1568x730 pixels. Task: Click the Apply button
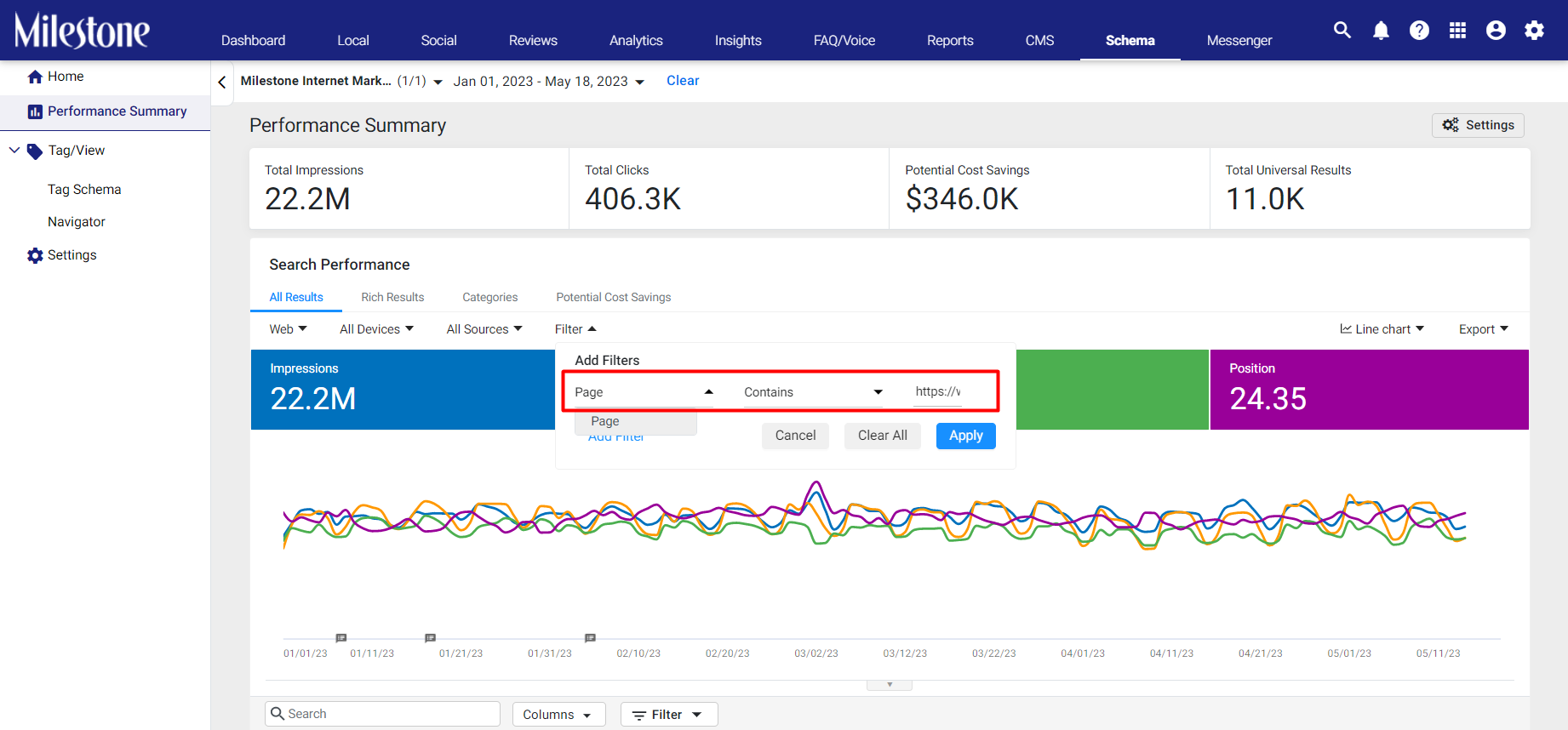click(966, 436)
